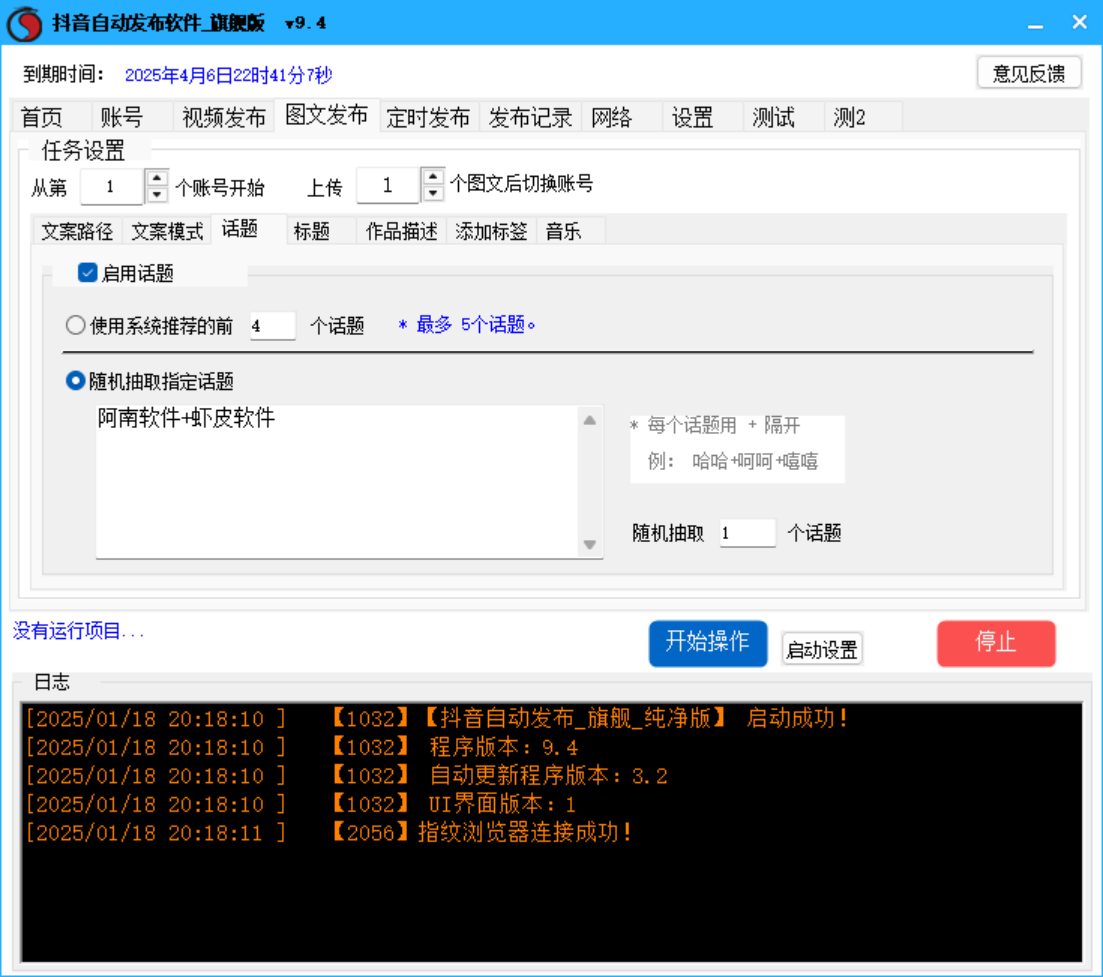Click the 随机抽取 topic count field
The width and height of the screenshot is (1103, 977).
coord(747,532)
